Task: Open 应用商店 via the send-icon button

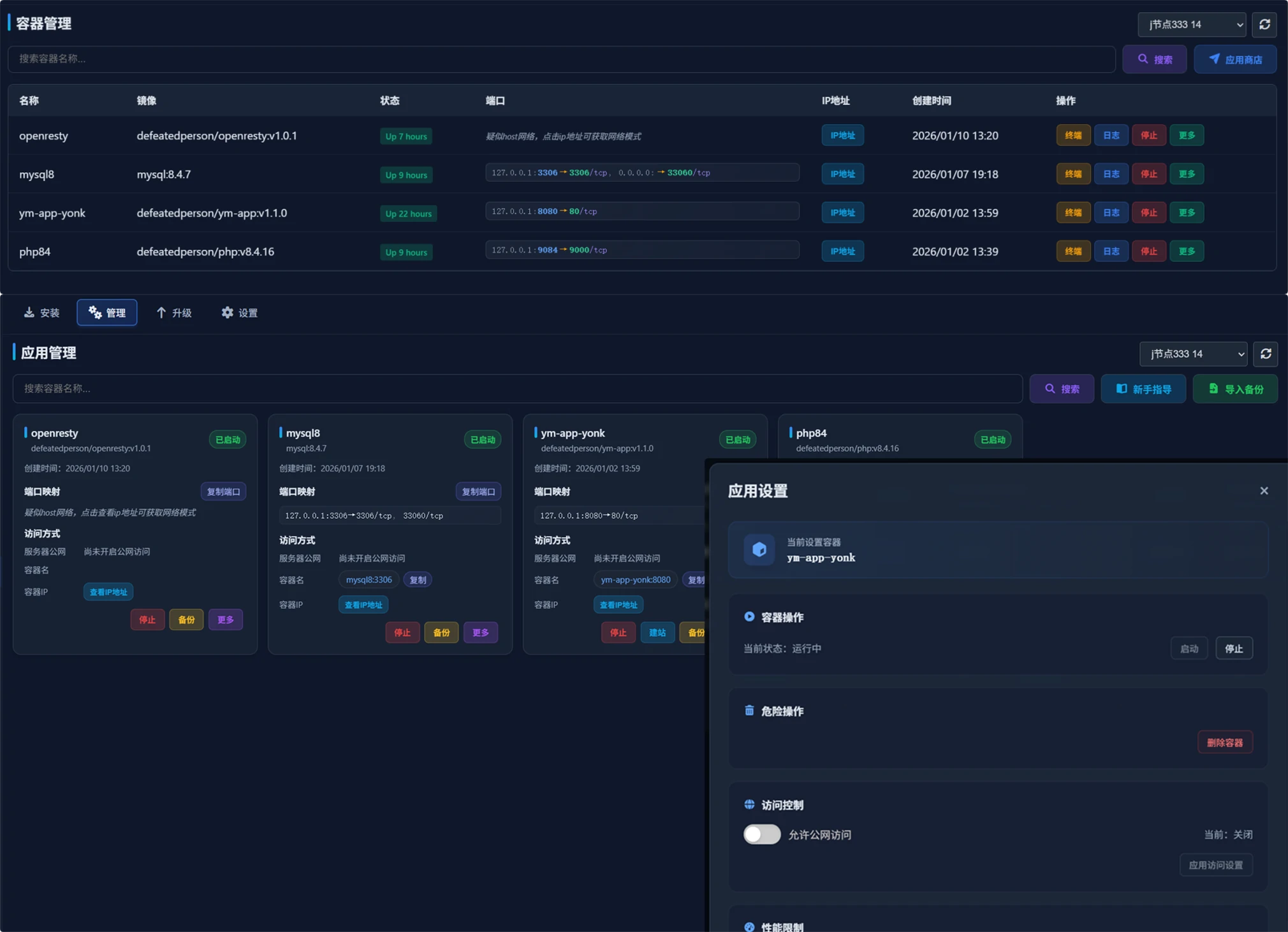Action: [1234, 59]
